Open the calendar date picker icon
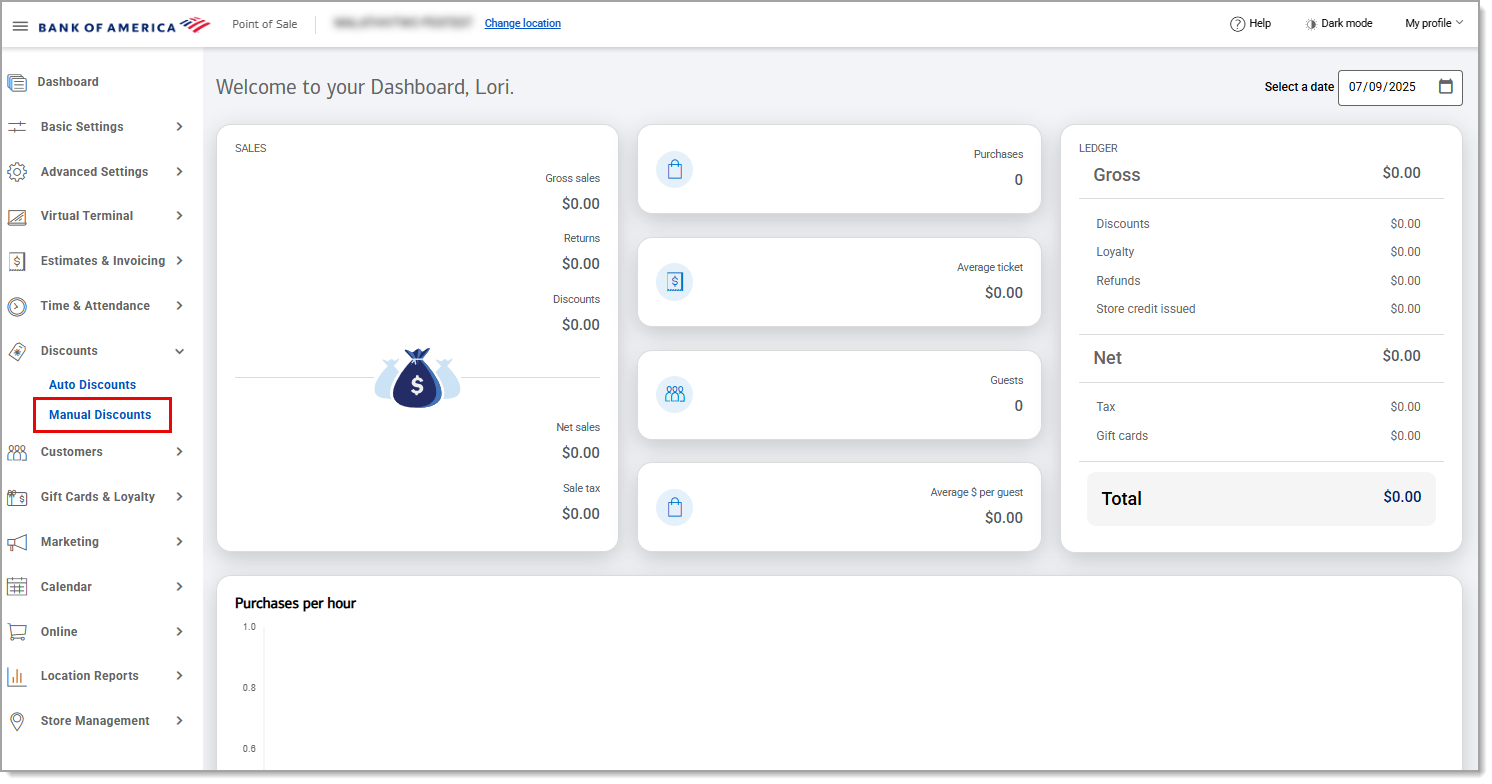This screenshot has width=1492, height=784. [1446, 86]
